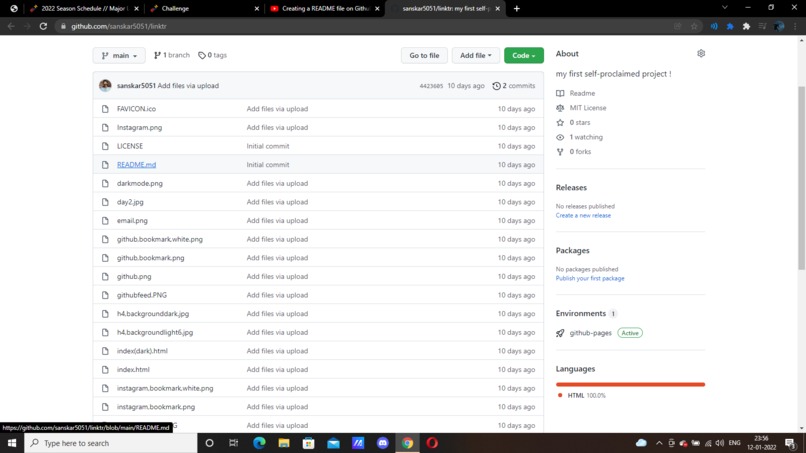806x453 pixels.
Task: Open the h4.backgrounddark.jpg file
Action: coord(153,314)
